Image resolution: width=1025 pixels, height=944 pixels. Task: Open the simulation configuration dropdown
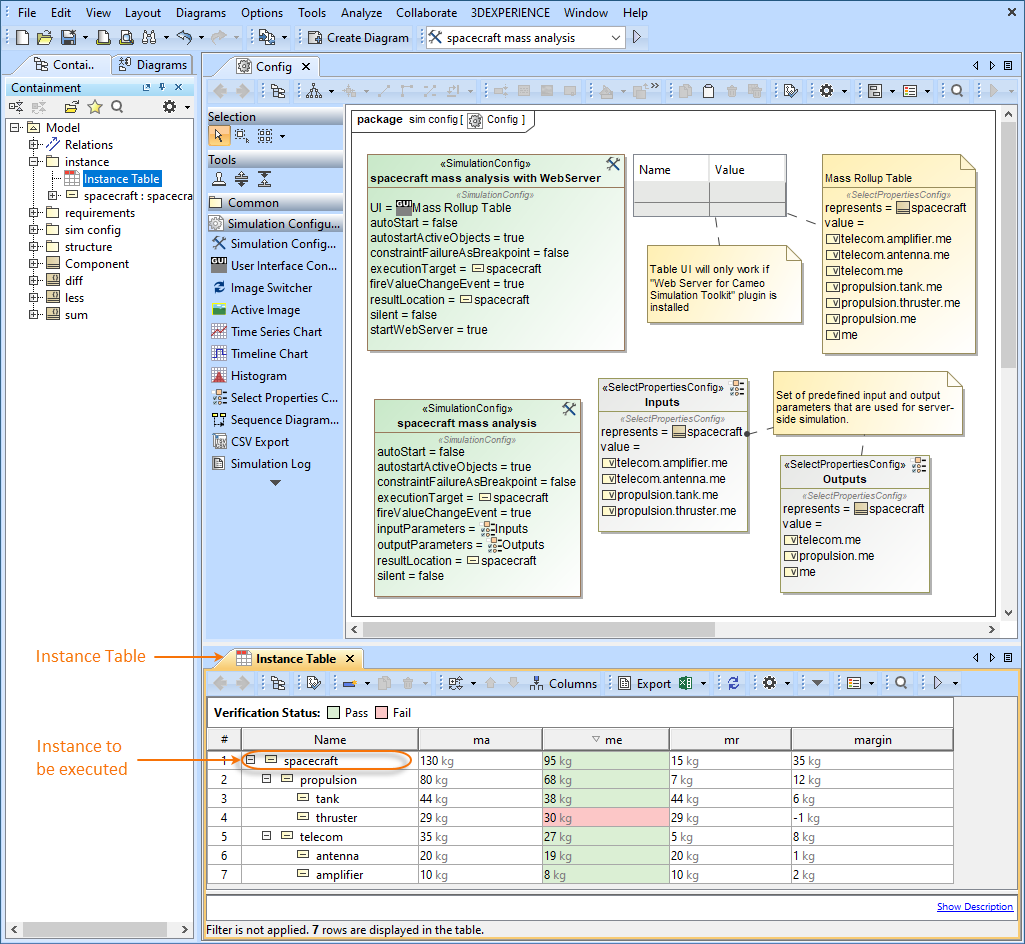point(615,38)
